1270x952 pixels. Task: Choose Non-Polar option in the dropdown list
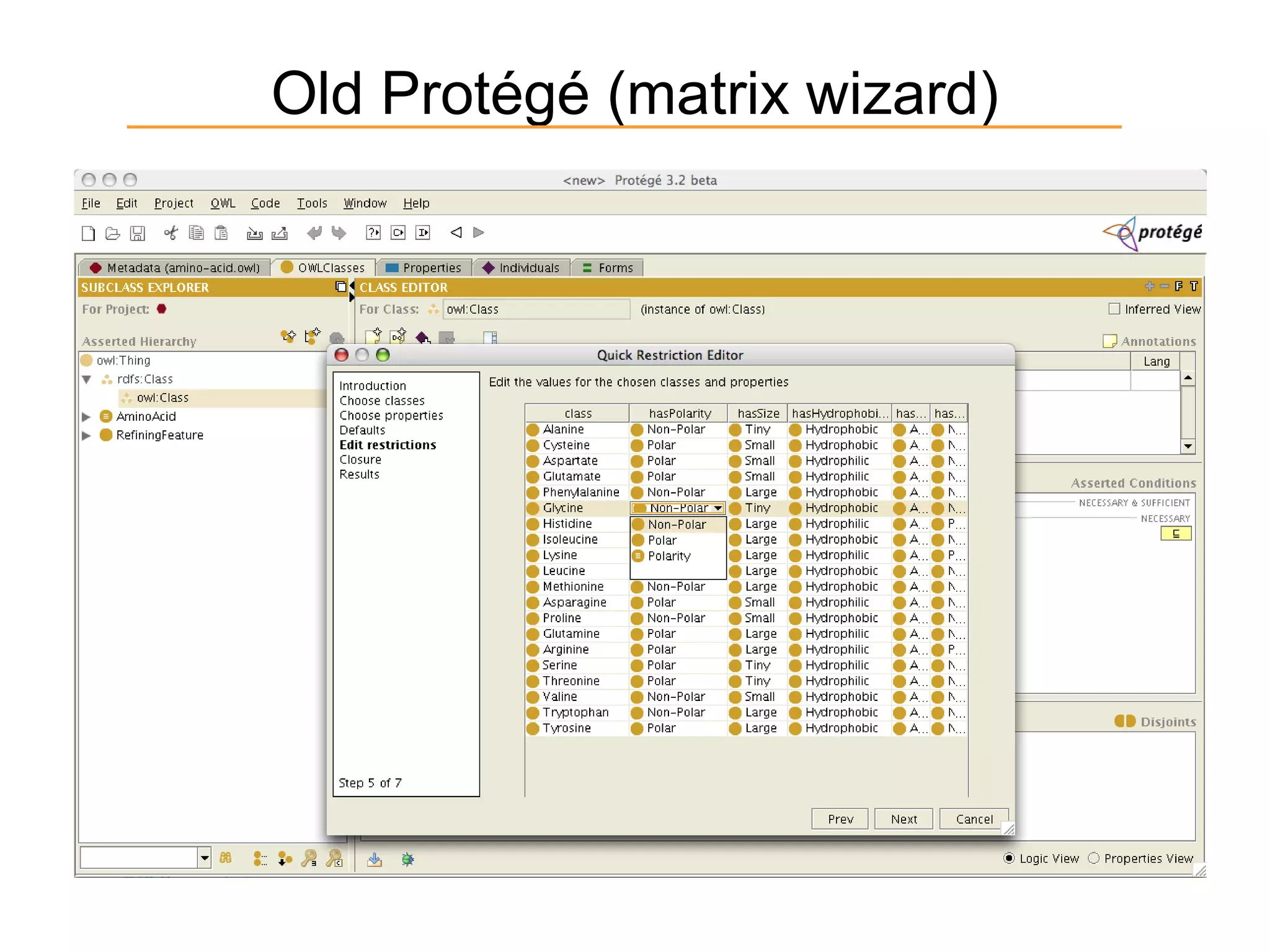[x=678, y=524]
